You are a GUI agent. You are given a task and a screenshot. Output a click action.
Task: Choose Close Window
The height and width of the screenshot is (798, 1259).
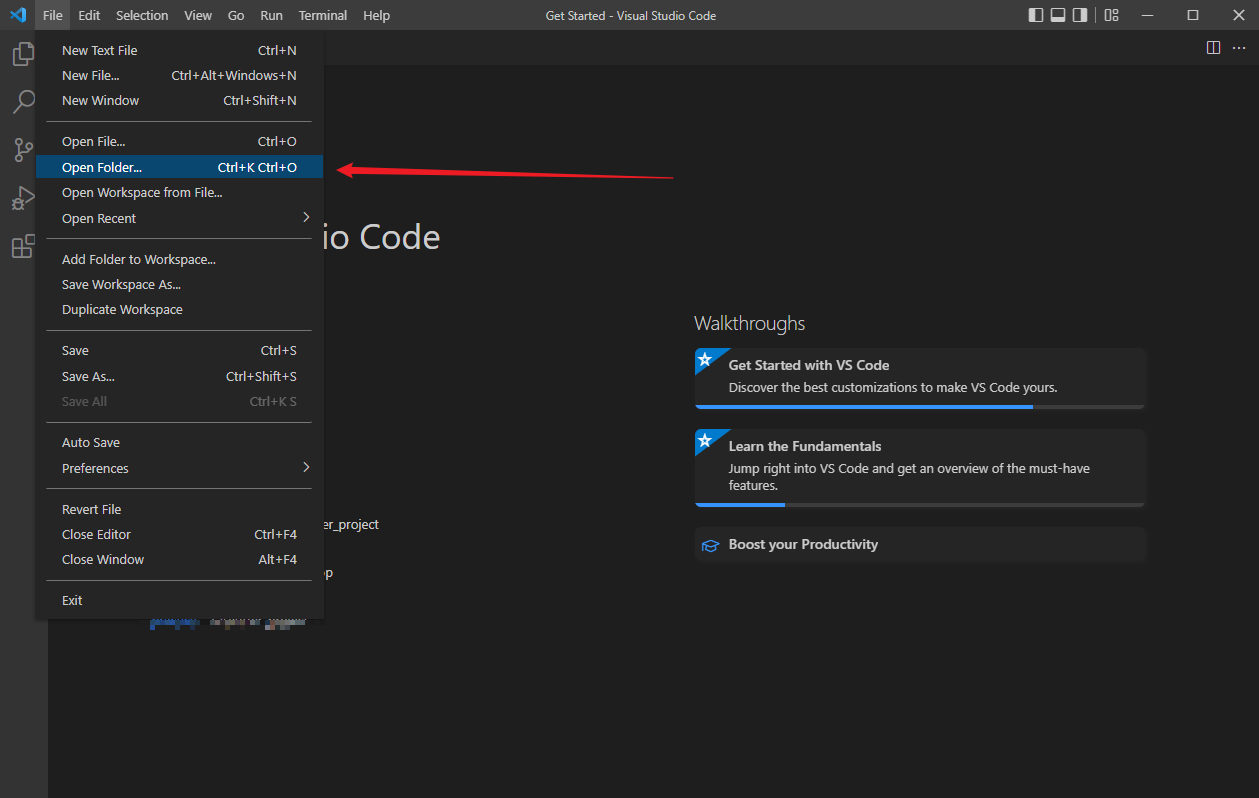(x=179, y=559)
